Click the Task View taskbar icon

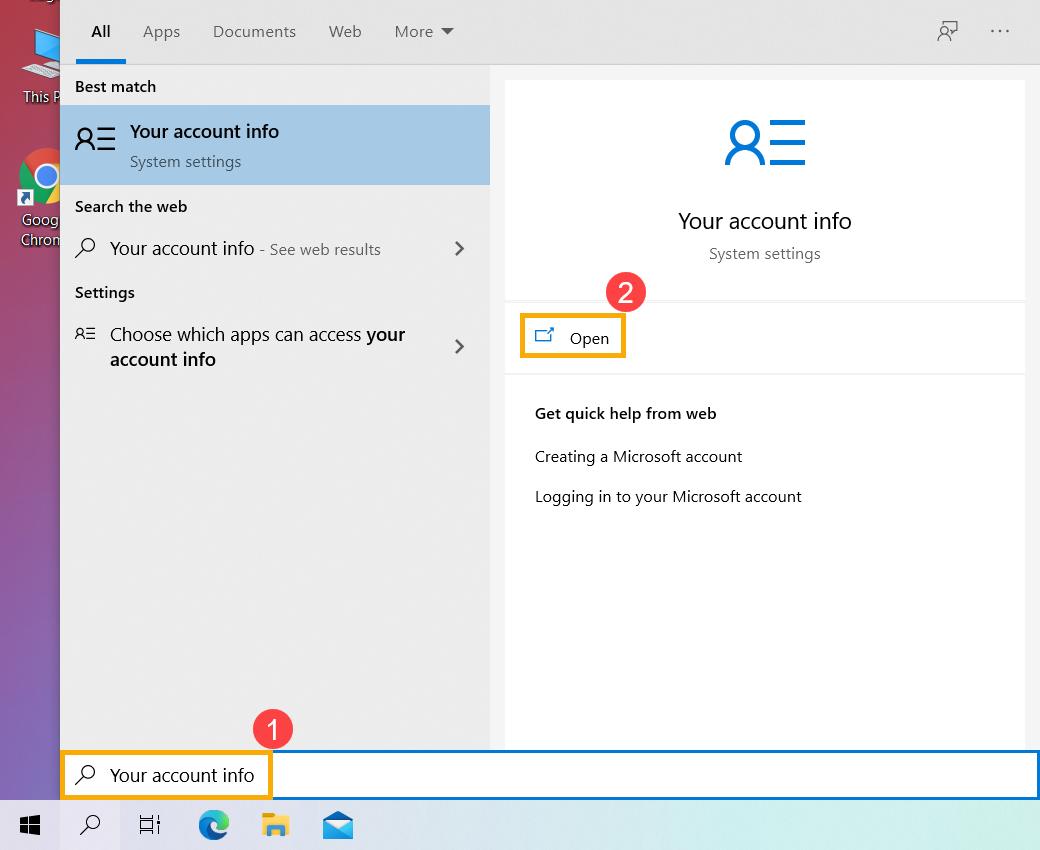click(x=149, y=825)
